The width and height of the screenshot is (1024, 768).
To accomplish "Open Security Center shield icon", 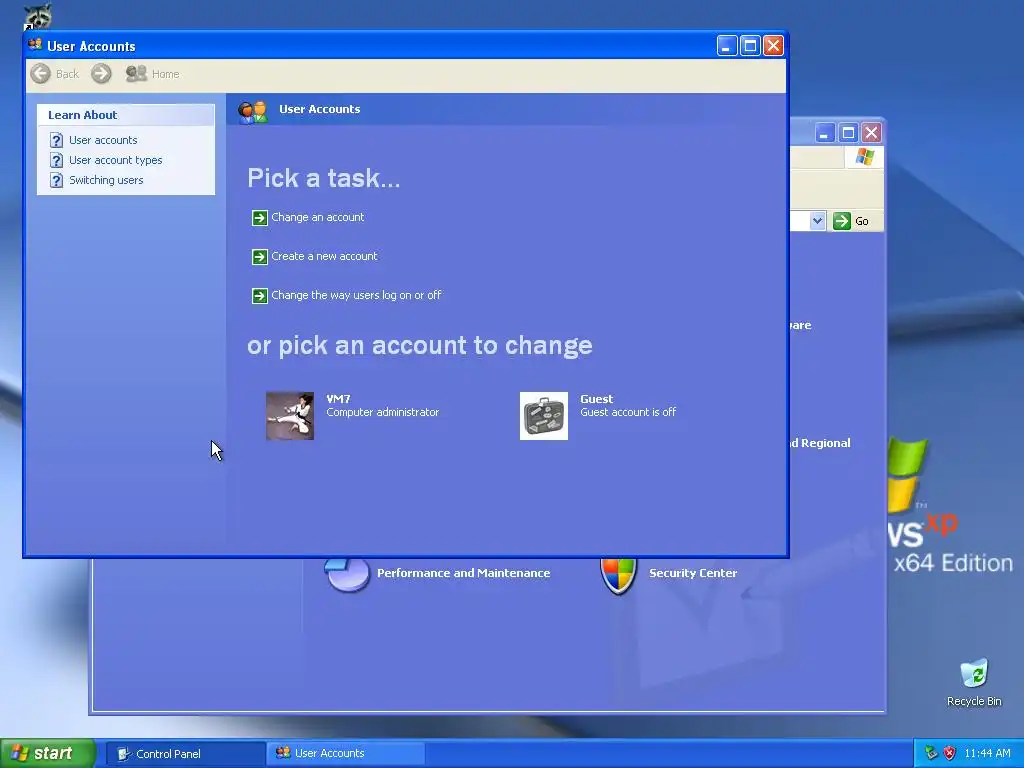I will (x=618, y=575).
